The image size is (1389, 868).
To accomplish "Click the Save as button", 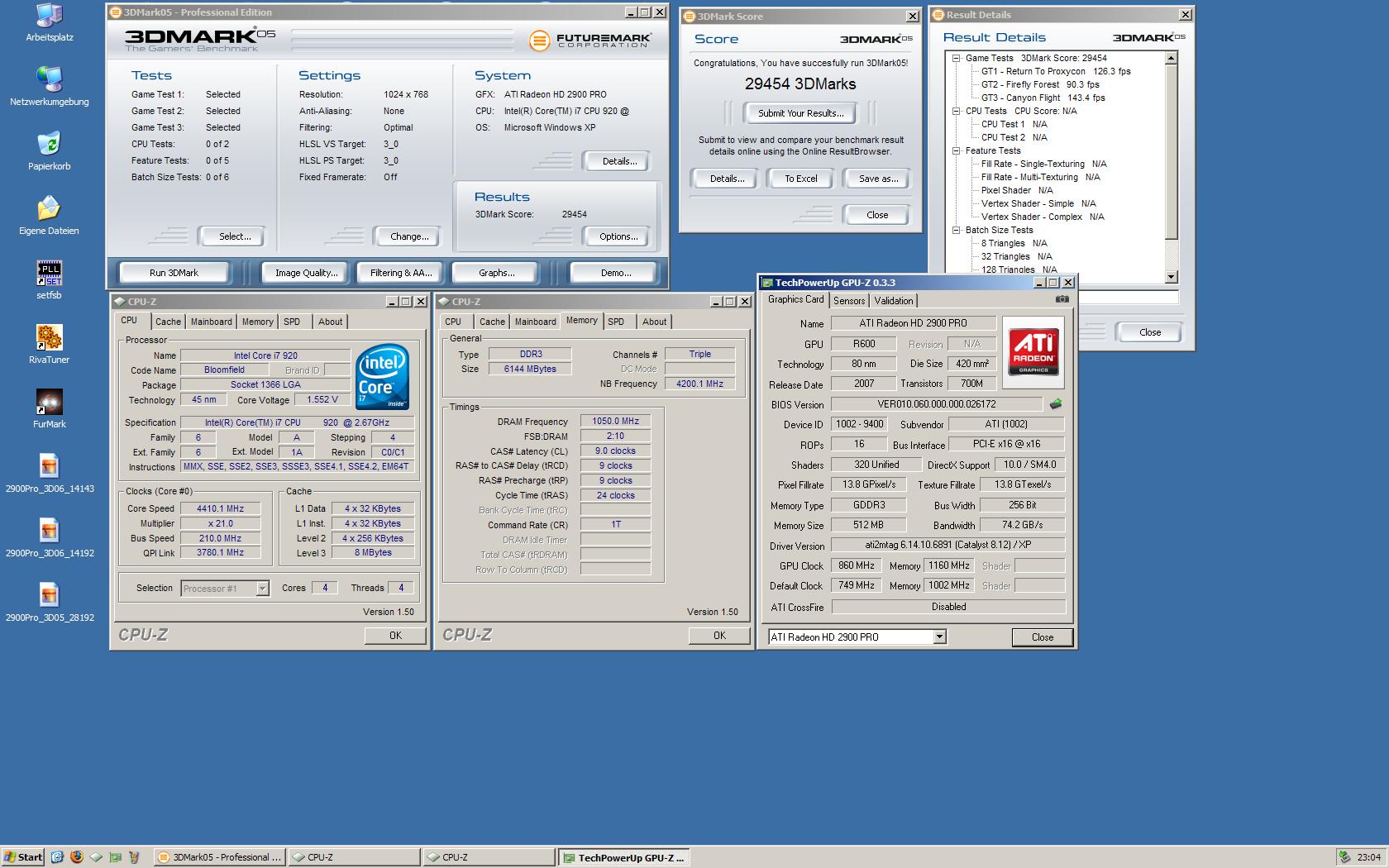I will click(878, 179).
